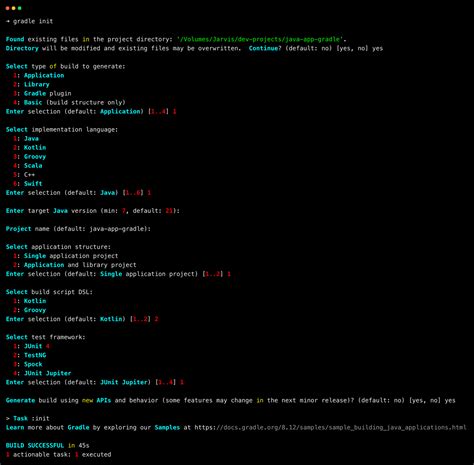Click '2: Groovy' under build script DSL
This screenshot has width=474, height=465.
point(30,310)
